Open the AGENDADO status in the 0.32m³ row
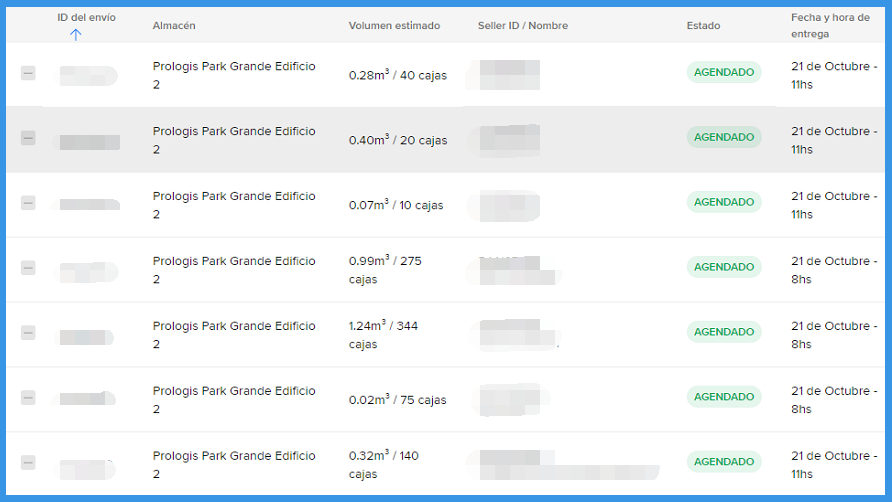 723,462
